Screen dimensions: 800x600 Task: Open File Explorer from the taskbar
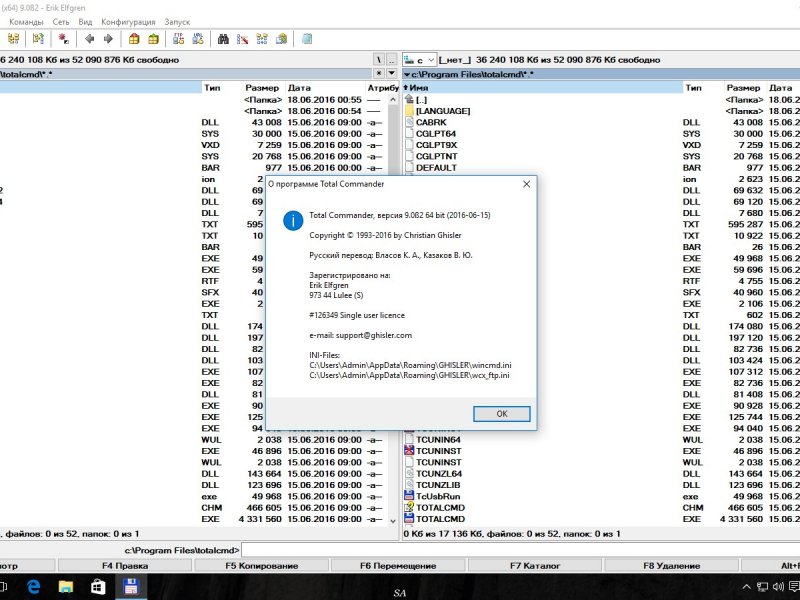[66, 587]
